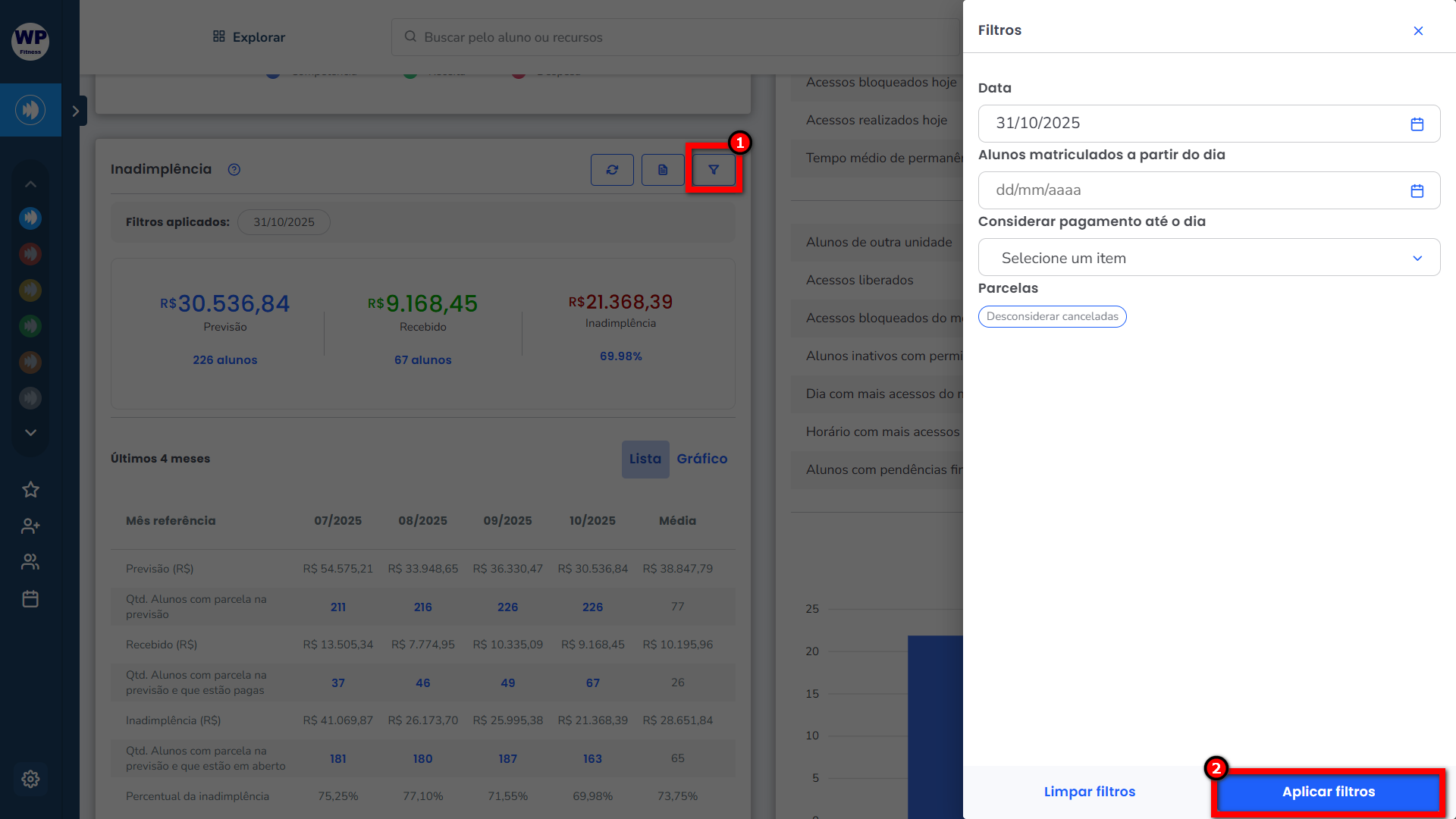Click the report document icon

(663, 170)
